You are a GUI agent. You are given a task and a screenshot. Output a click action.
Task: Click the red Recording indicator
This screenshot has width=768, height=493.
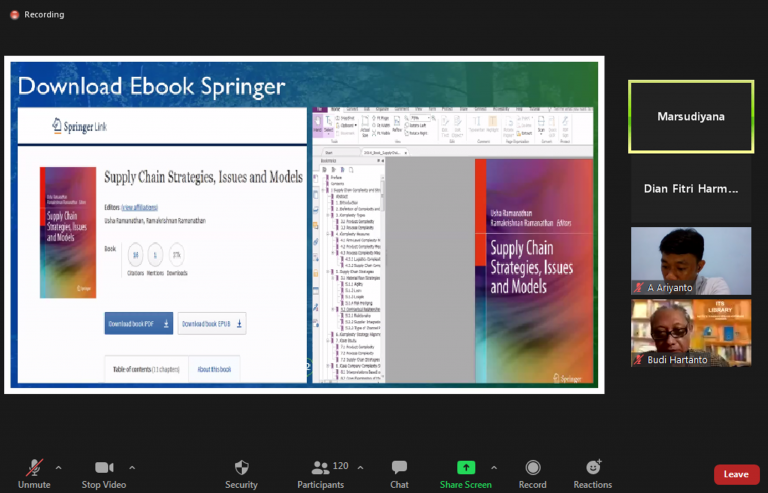pos(14,15)
